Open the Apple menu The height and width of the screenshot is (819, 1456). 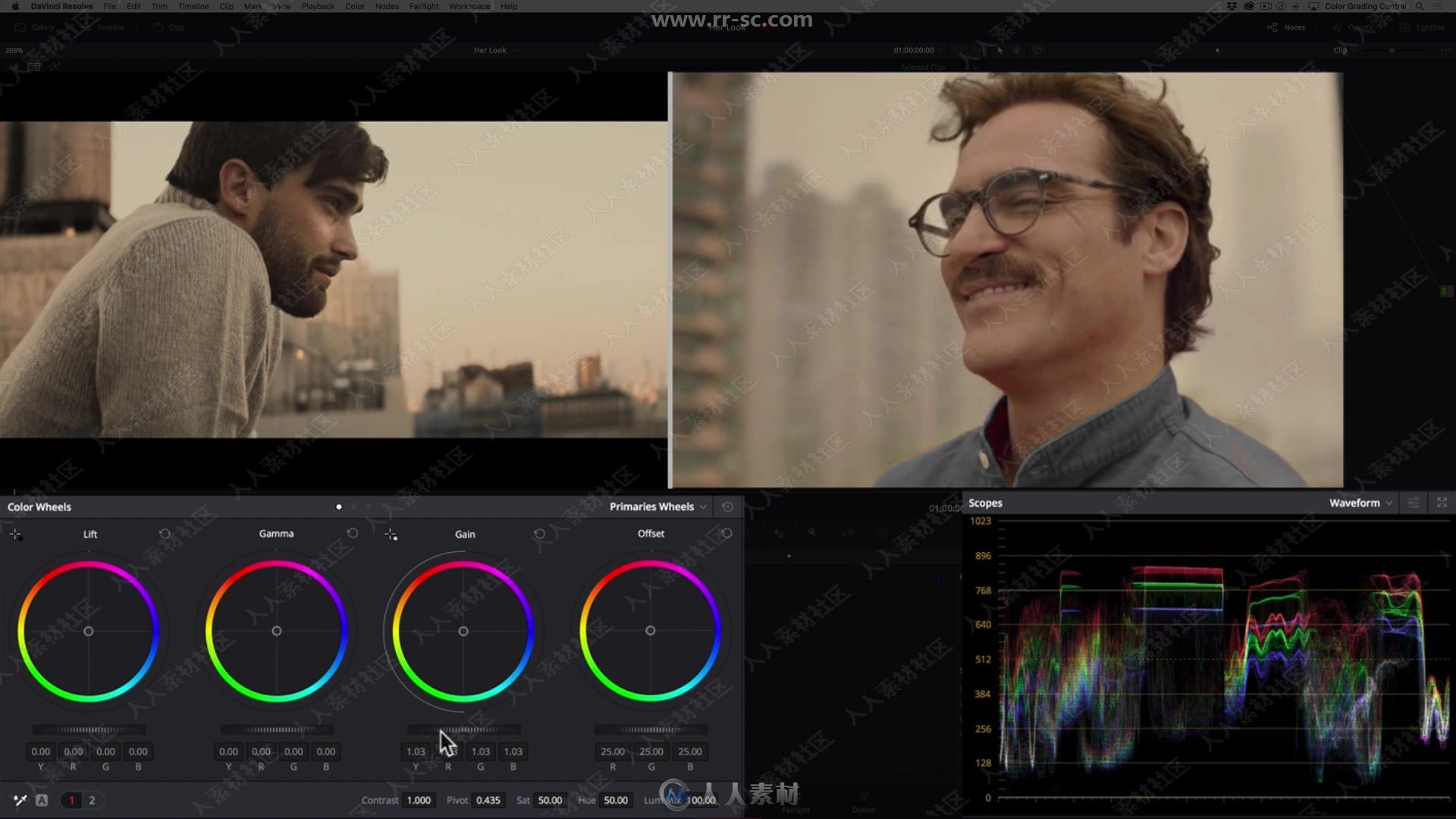click(x=14, y=6)
